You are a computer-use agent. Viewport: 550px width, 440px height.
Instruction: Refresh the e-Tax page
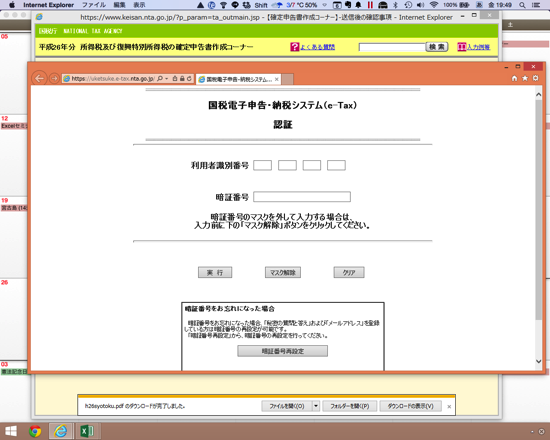coord(189,79)
